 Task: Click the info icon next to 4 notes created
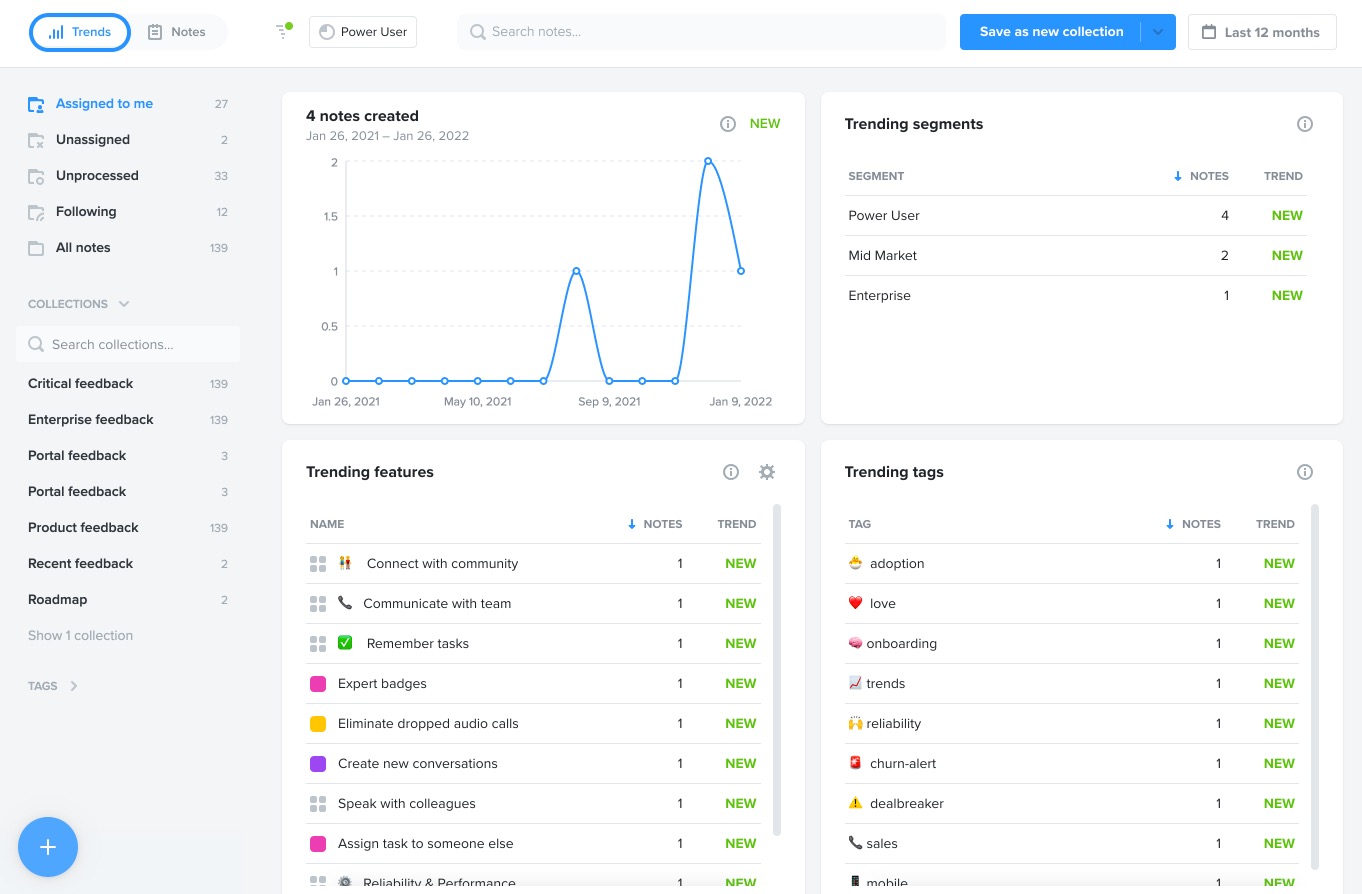tap(728, 123)
